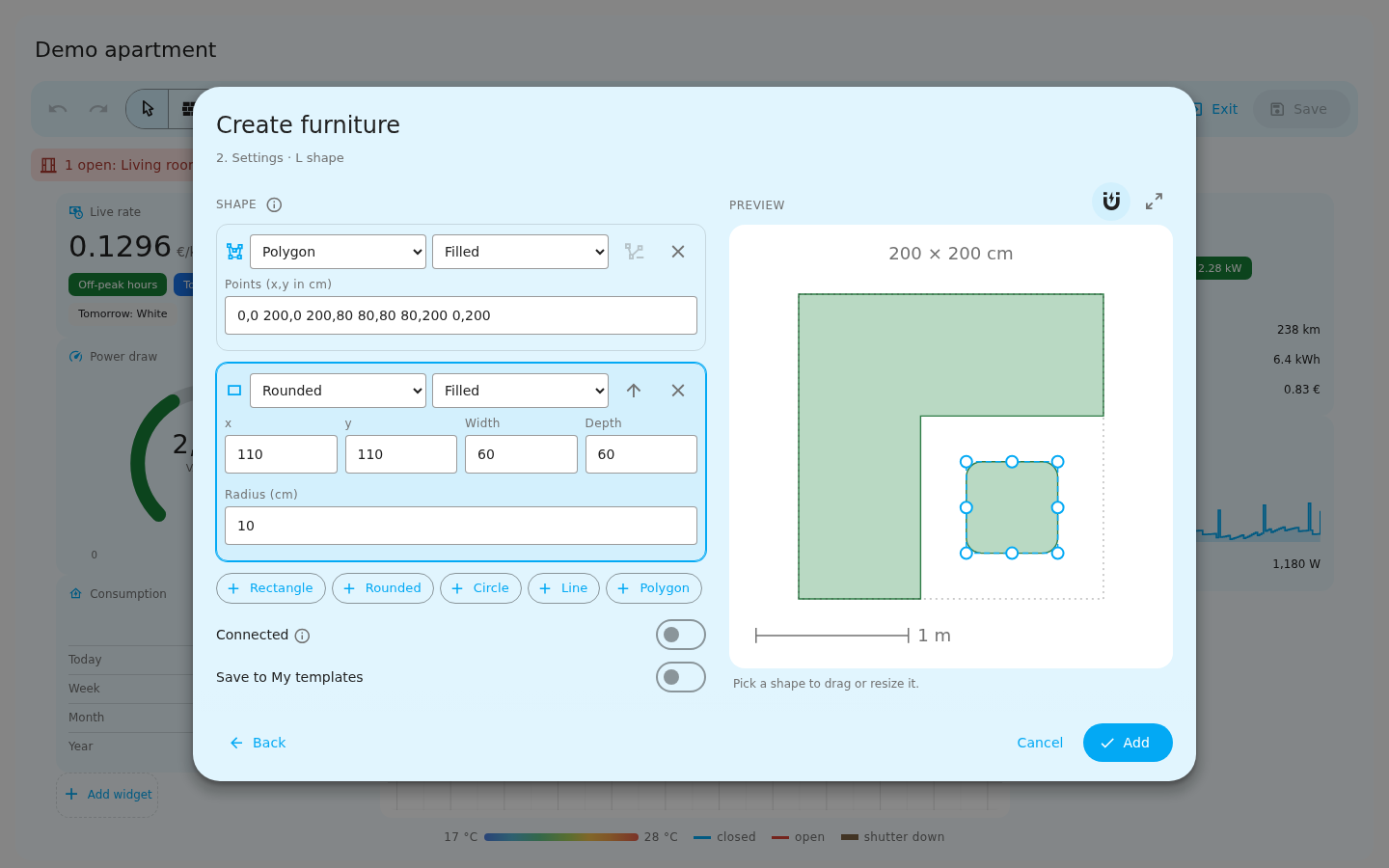Select the top-left resize handle in preview
Viewport: 1389px width, 868px height.
pyautogui.click(x=967, y=462)
